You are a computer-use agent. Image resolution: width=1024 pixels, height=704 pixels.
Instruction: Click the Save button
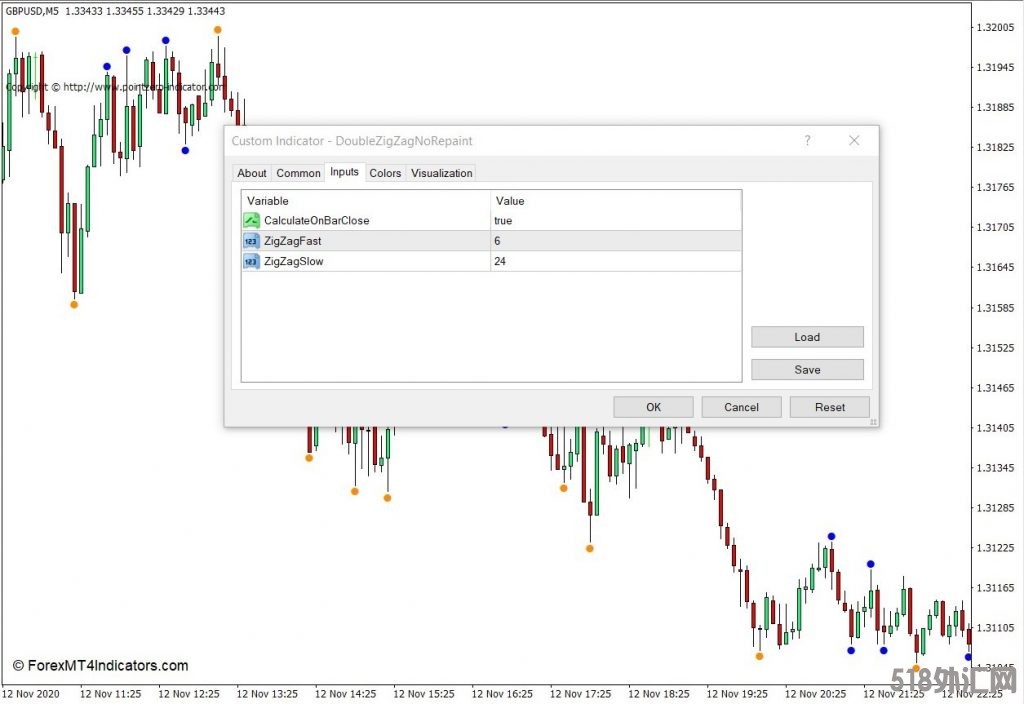(x=807, y=370)
